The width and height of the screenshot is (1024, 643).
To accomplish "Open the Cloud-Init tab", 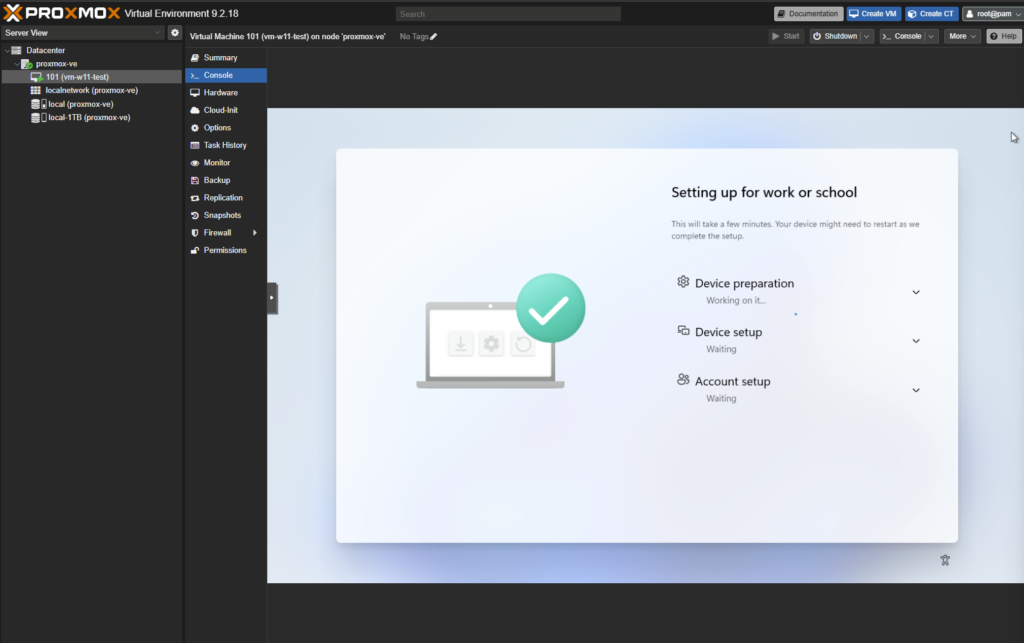I will [x=225, y=110].
